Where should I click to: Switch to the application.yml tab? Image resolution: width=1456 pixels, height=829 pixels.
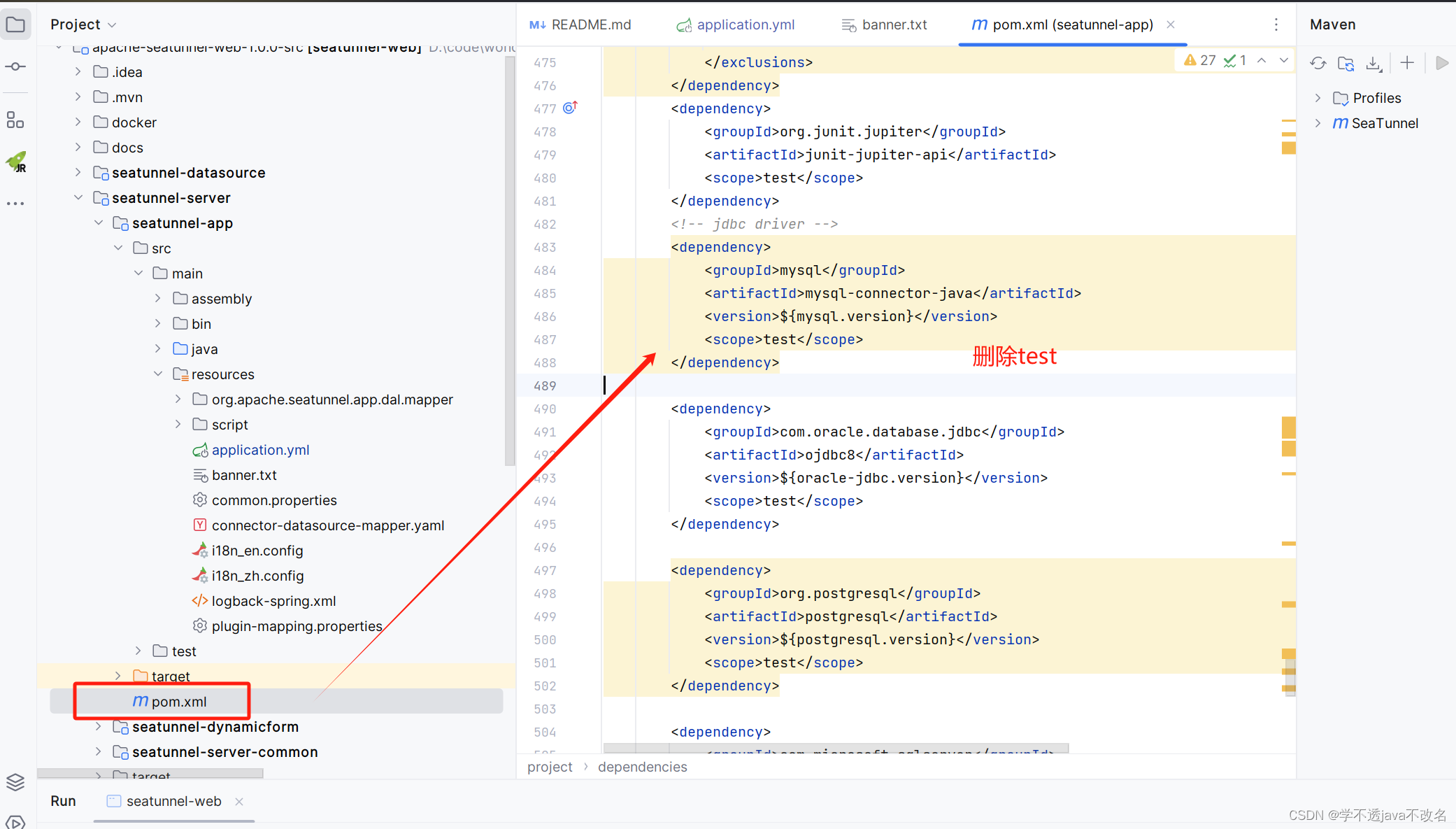[745, 24]
